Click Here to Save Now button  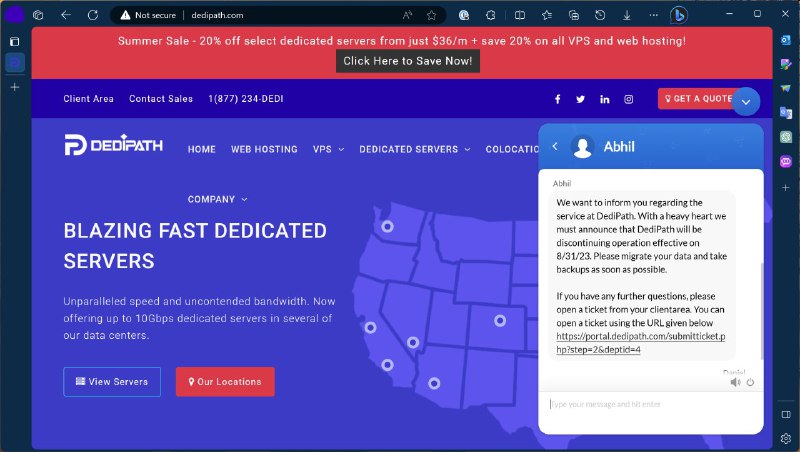pyautogui.click(x=408, y=61)
